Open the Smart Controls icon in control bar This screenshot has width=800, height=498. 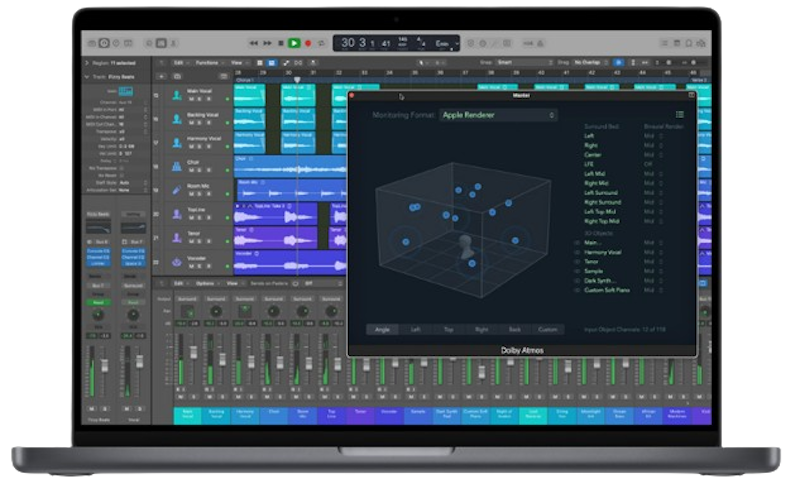pyautogui.click(x=149, y=43)
